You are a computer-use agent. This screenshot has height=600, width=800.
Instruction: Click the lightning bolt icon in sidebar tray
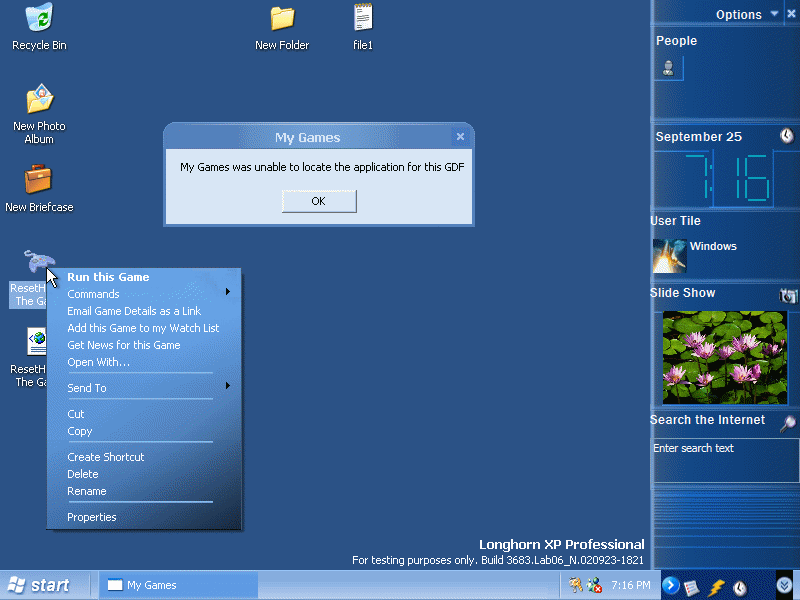716,587
